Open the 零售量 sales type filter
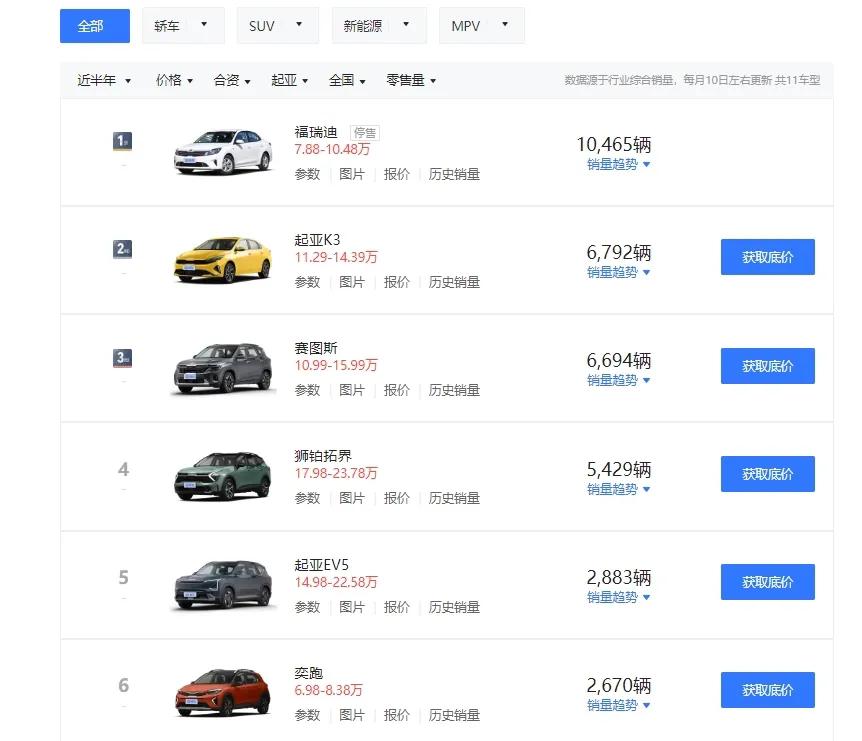862x741 pixels. click(x=411, y=80)
